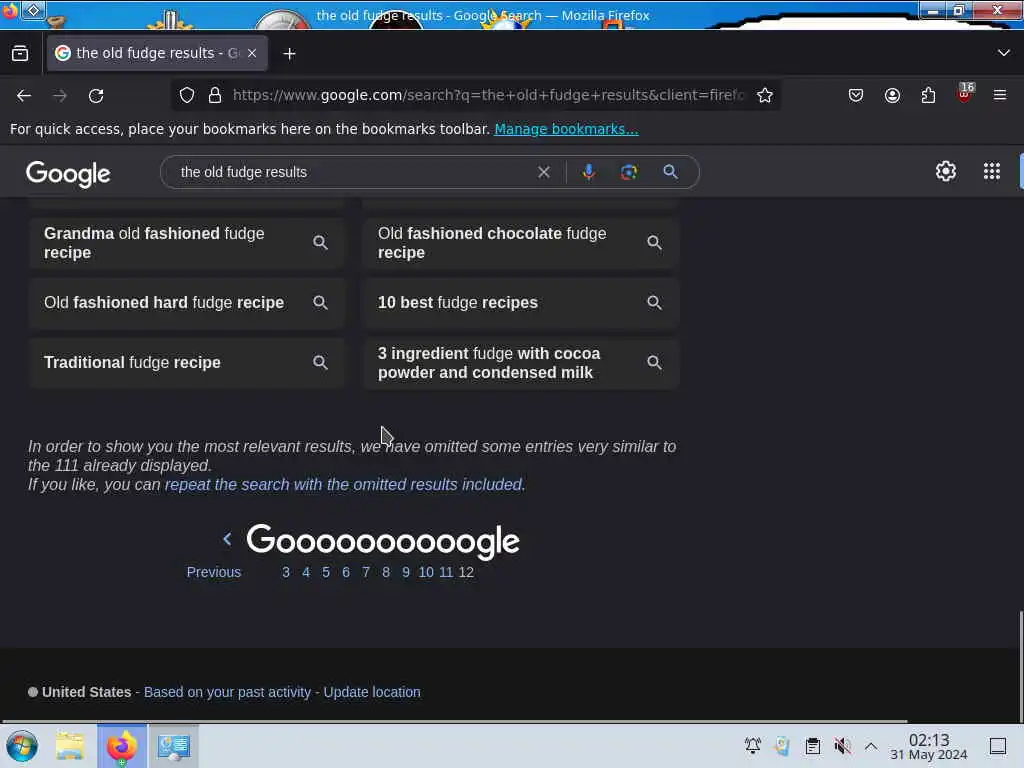Open the clipboard tray icon
Viewport: 1024px width, 768px height.
pyautogui.click(x=812, y=746)
